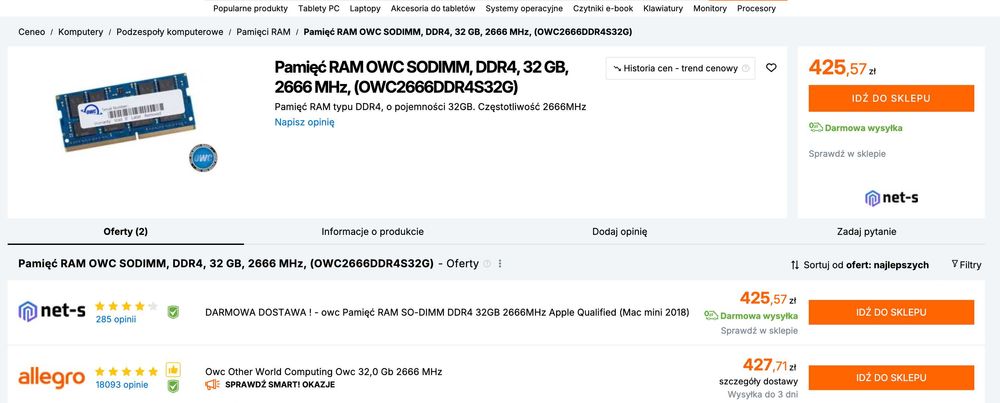Screen dimensions: 1000x403
Task: Open 'Tablety PC' category
Action: pos(319,8)
